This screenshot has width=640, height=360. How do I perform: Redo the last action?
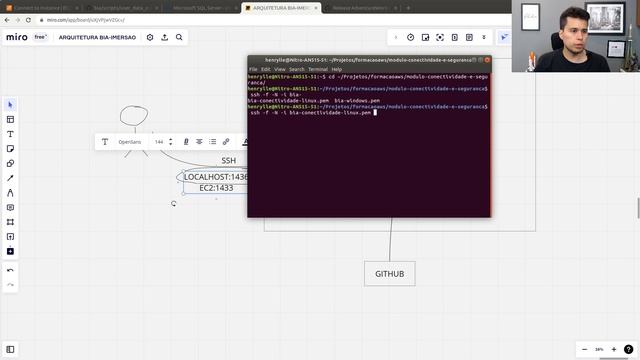tap(10, 285)
